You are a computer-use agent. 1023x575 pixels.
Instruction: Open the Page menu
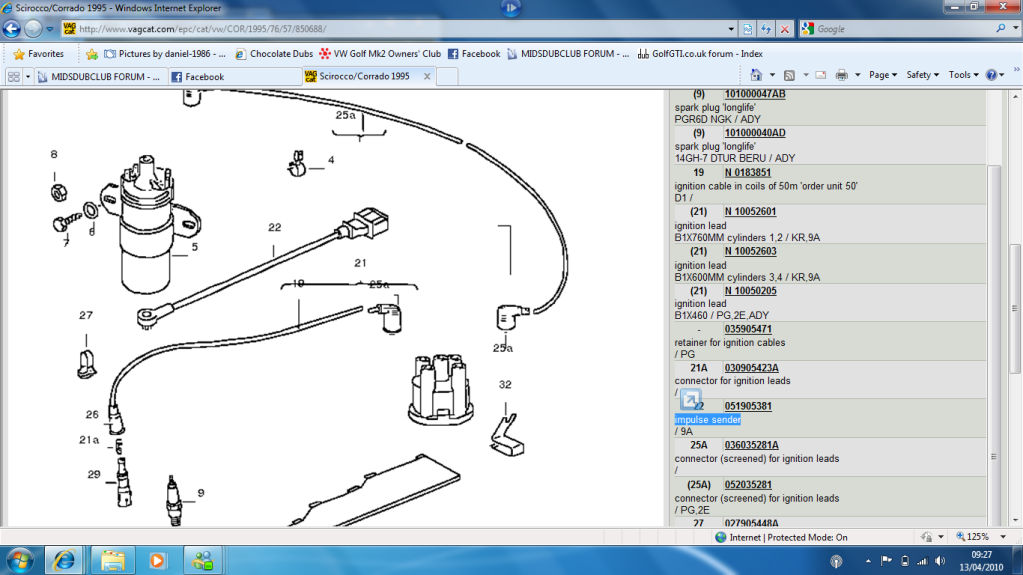tap(883, 75)
